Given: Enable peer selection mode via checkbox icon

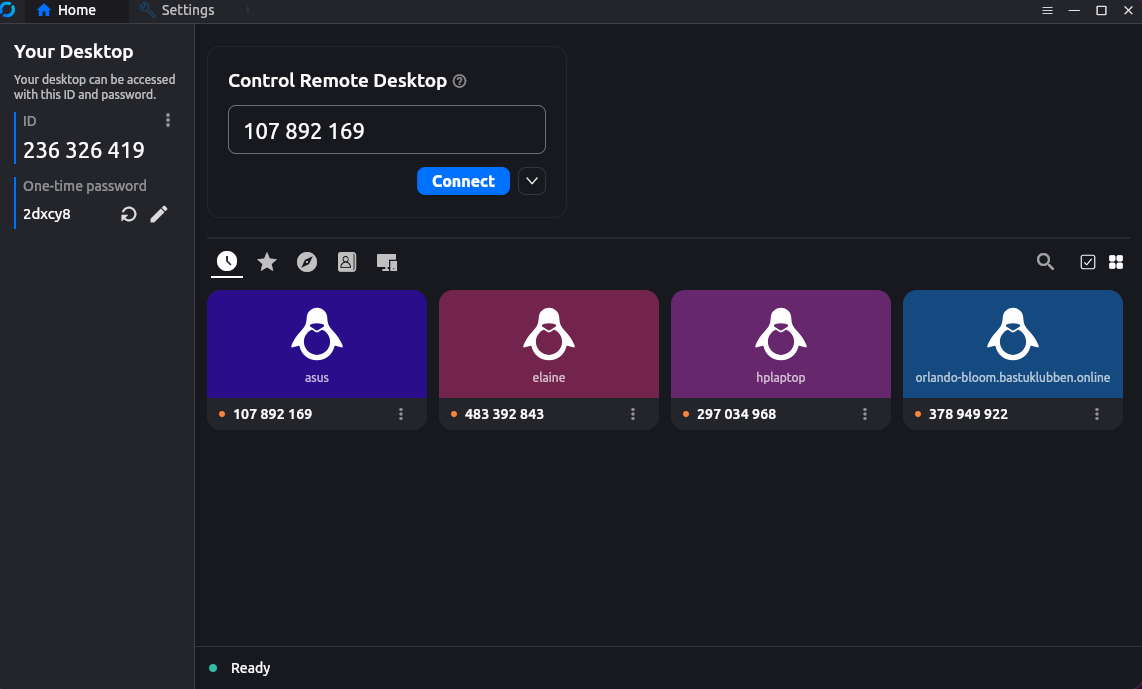Looking at the screenshot, I should (1088, 262).
